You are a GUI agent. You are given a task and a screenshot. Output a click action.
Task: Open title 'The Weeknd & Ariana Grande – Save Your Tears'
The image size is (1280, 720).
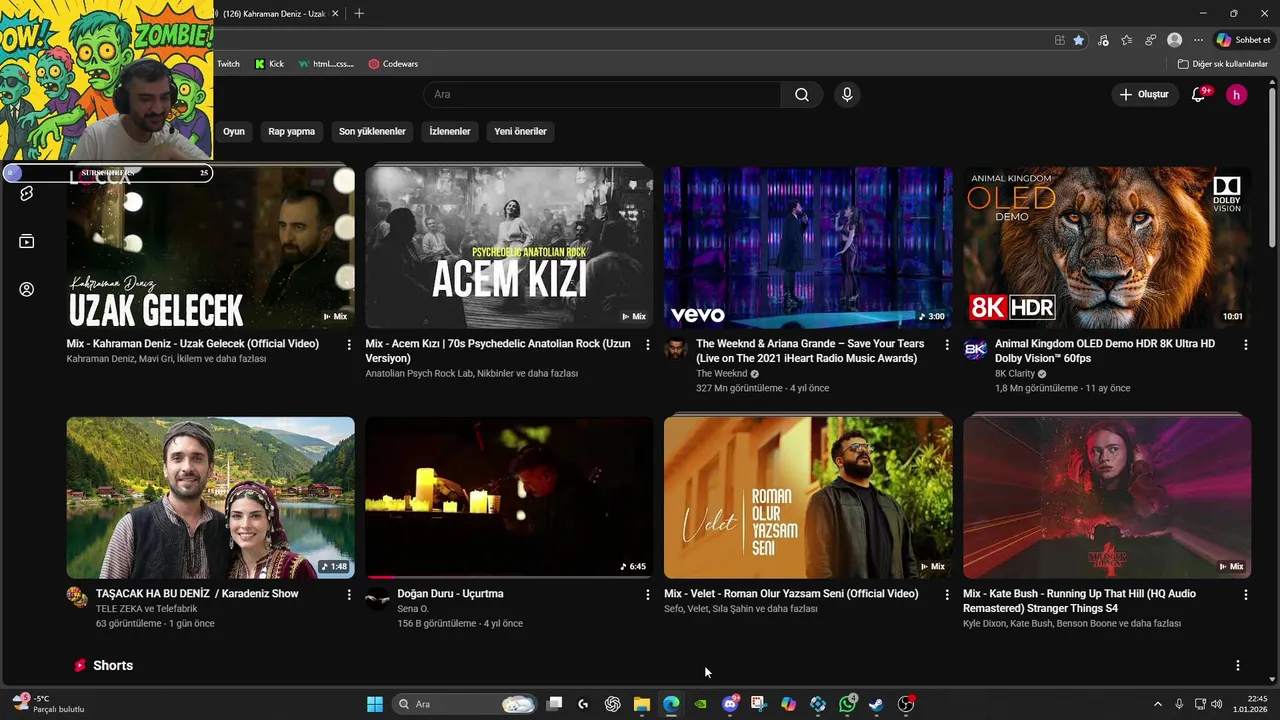[810, 351]
